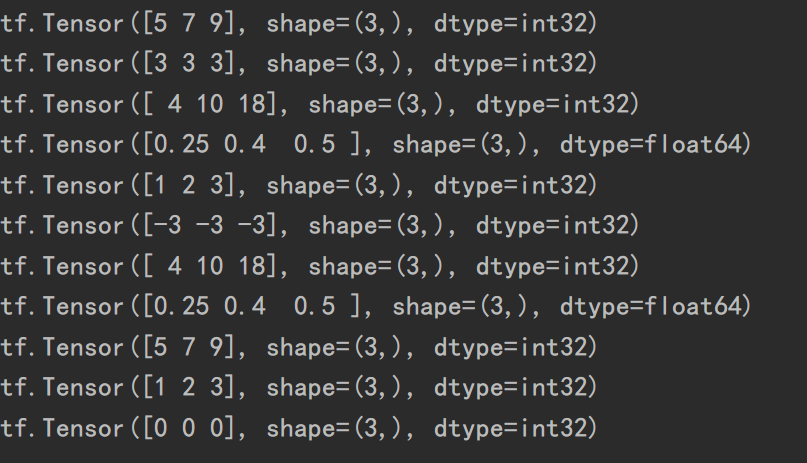Click tf.Tensor at the start of the [0 0 0] line
Viewport: 807px width, 463px height.
click(x=62, y=429)
